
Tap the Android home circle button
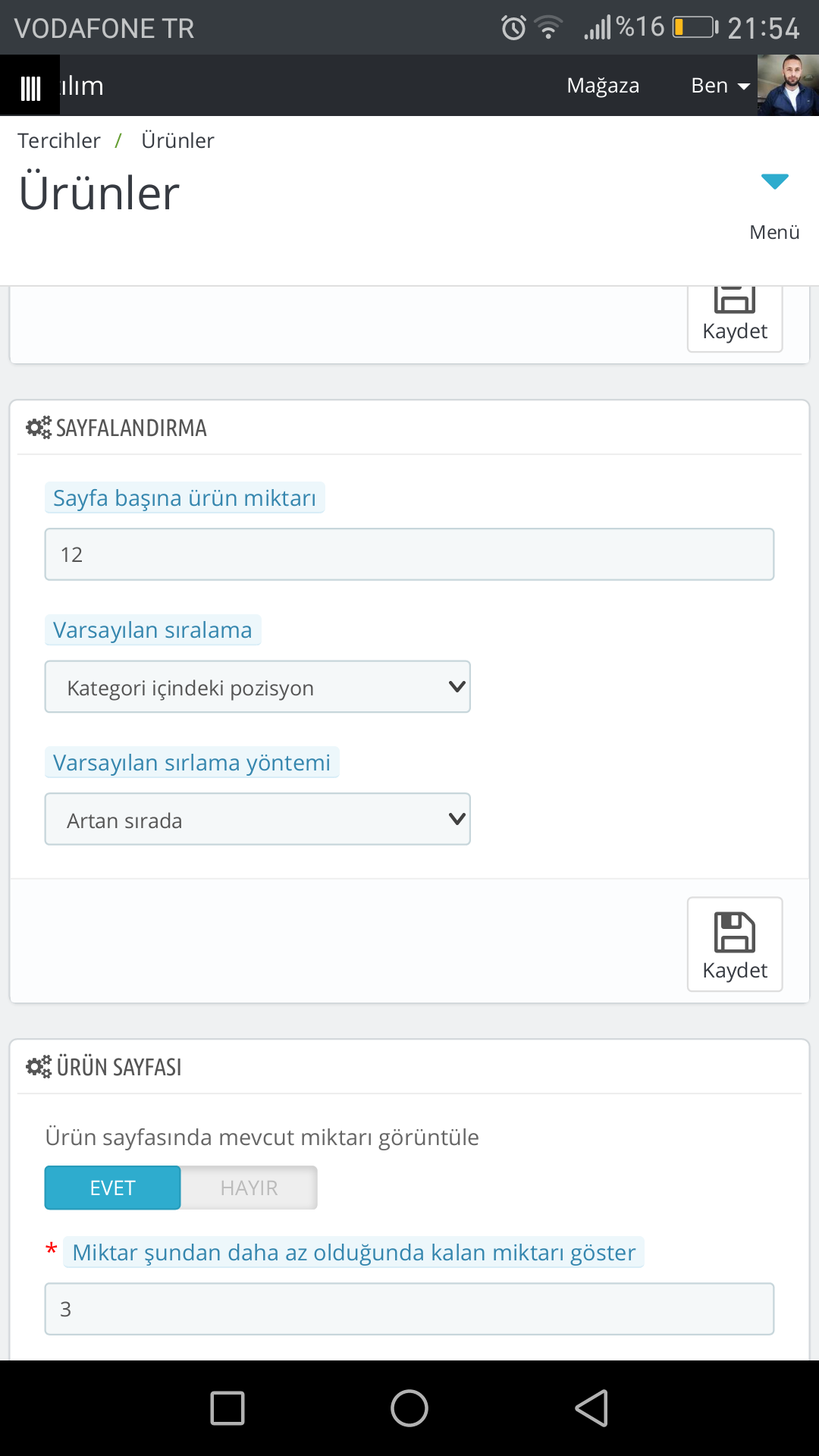tap(409, 1408)
